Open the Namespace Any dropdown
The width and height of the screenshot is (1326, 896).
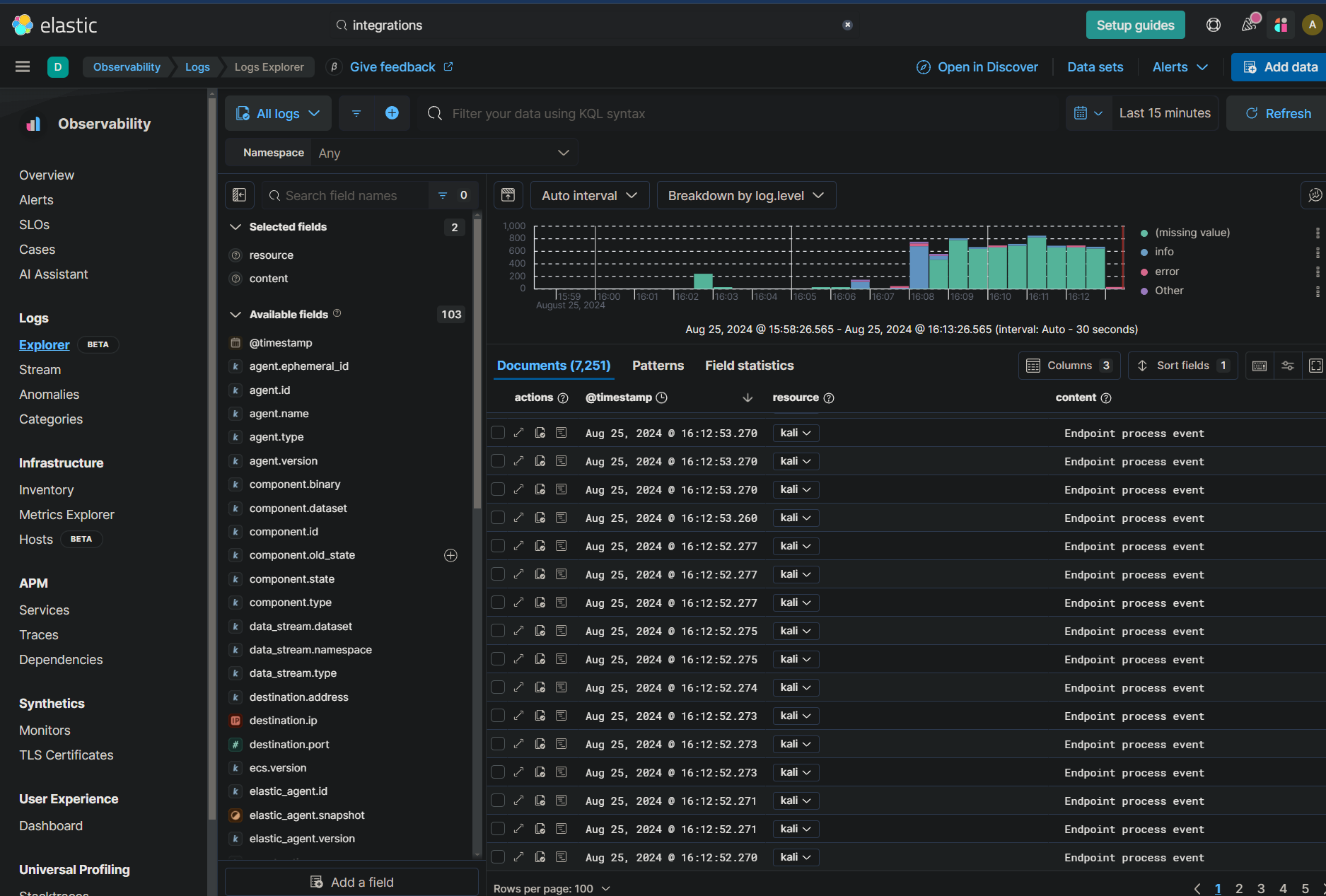click(x=444, y=153)
